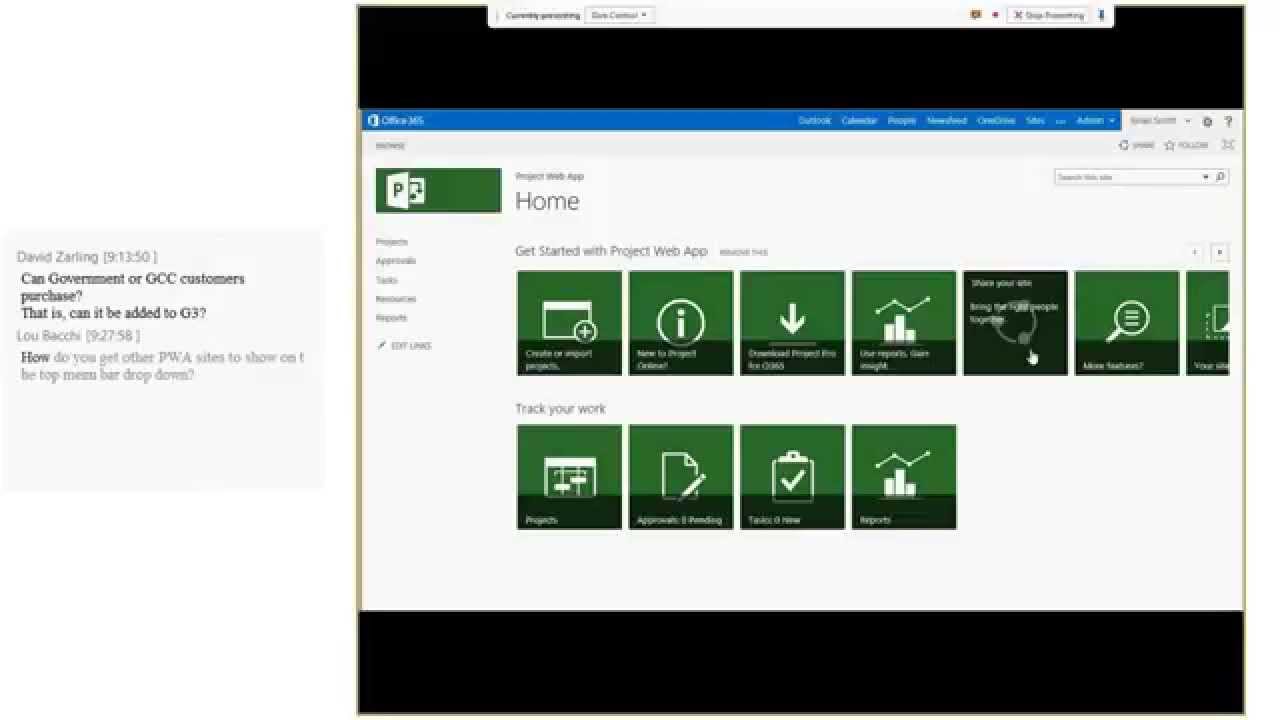Click the Project Web App breadcrumb link

549,176
